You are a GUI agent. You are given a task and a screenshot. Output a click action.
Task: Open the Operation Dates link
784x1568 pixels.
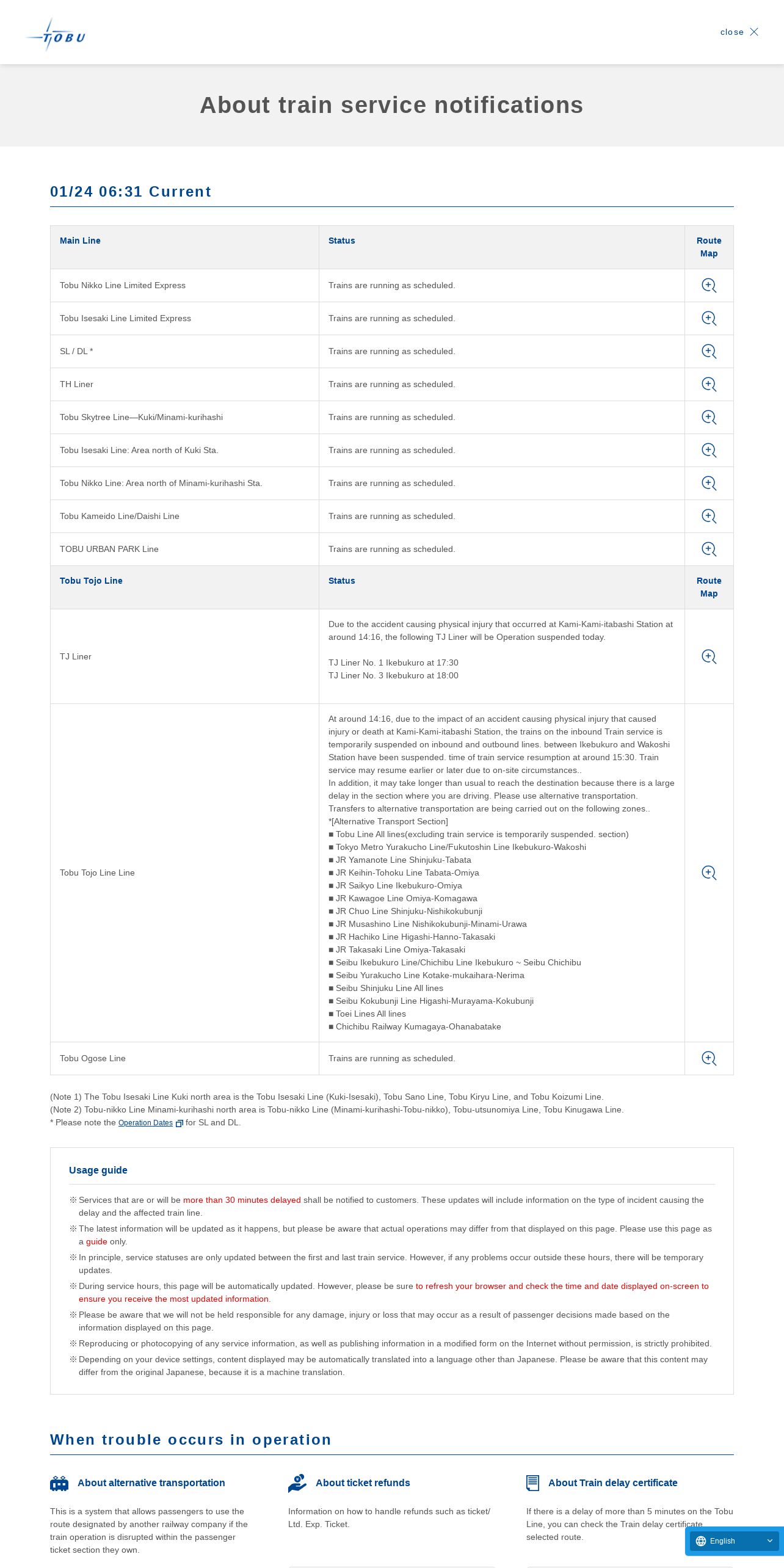(x=145, y=1123)
